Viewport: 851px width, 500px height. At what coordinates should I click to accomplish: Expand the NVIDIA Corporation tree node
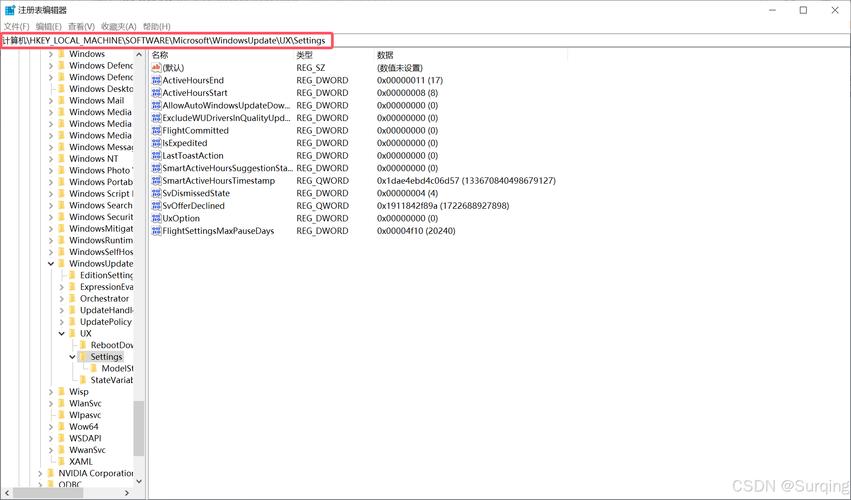(40, 473)
